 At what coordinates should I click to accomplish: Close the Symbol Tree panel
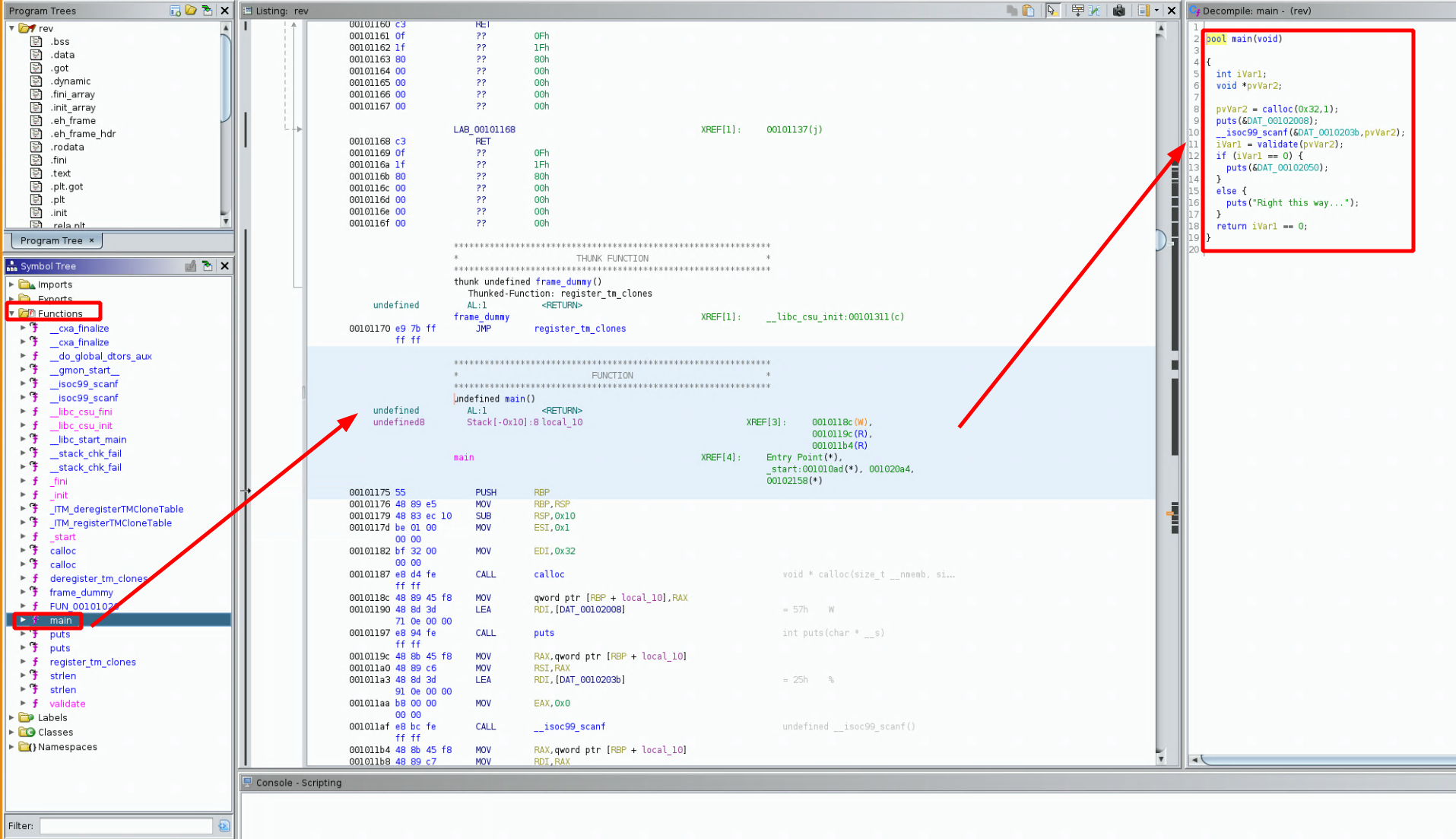point(225,266)
